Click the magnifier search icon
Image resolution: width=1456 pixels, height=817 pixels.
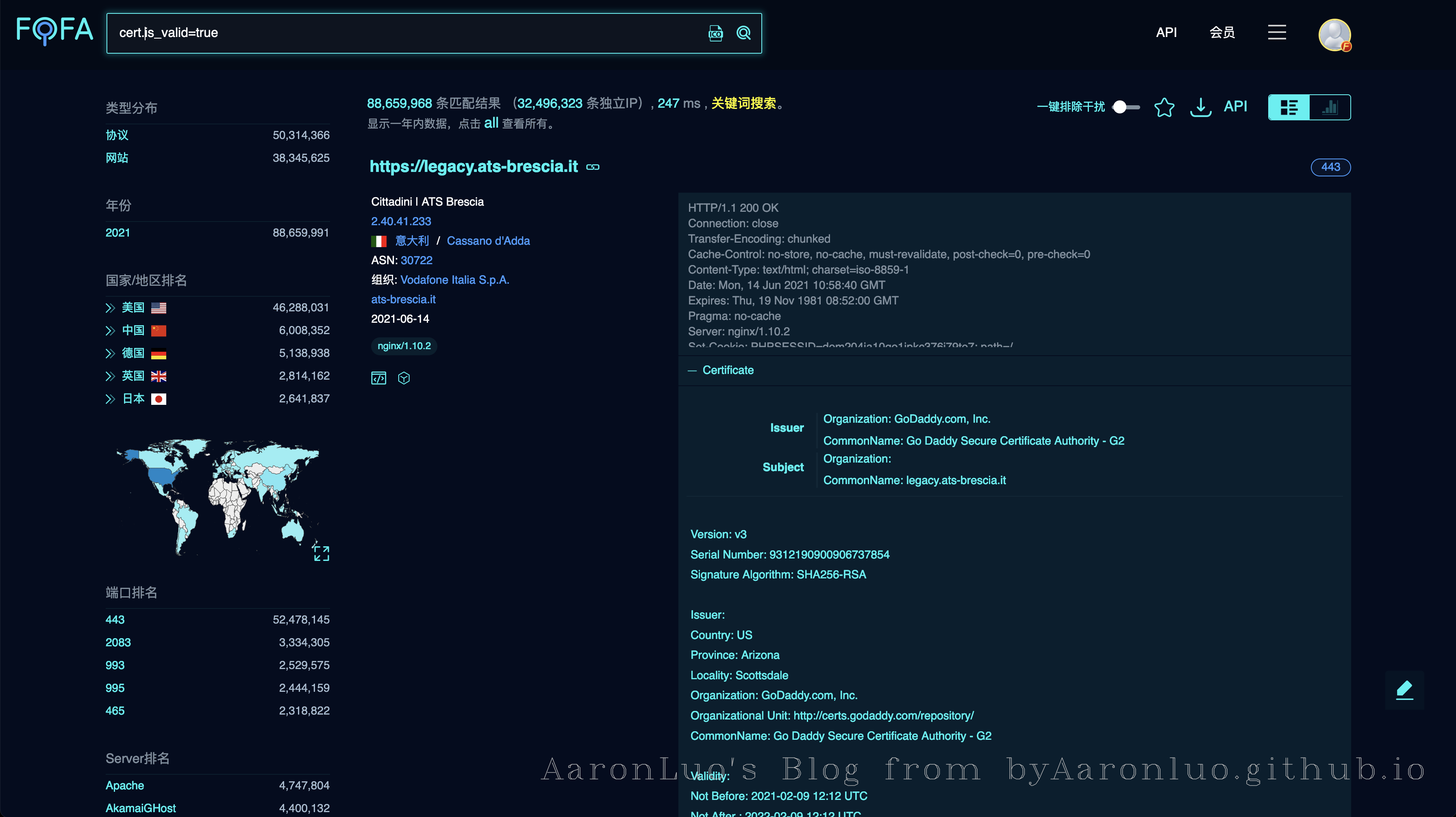coord(743,33)
